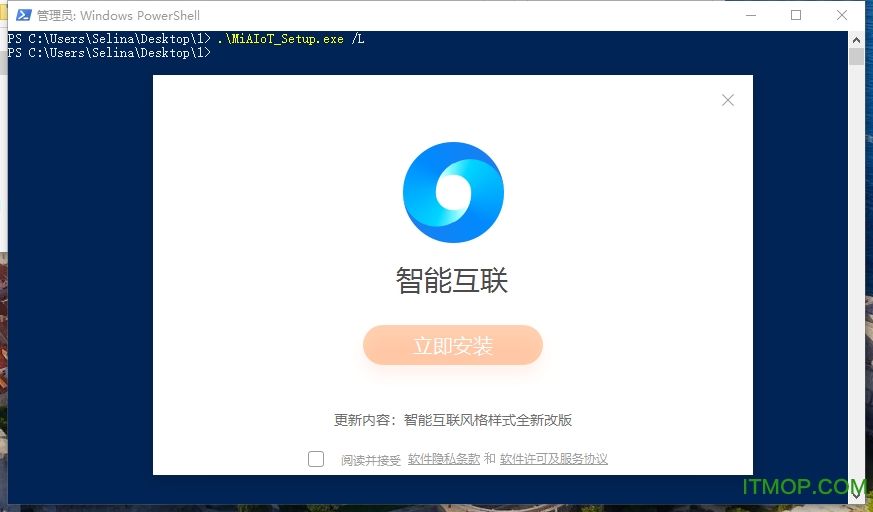Check the 阅读并接受 agreement checkbox
This screenshot has height=512, width=873.
tap(316, 459)
